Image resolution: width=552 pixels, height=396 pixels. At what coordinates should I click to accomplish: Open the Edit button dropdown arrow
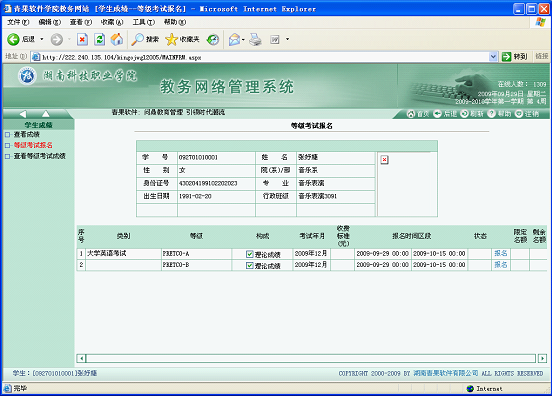tap(287, 39)
